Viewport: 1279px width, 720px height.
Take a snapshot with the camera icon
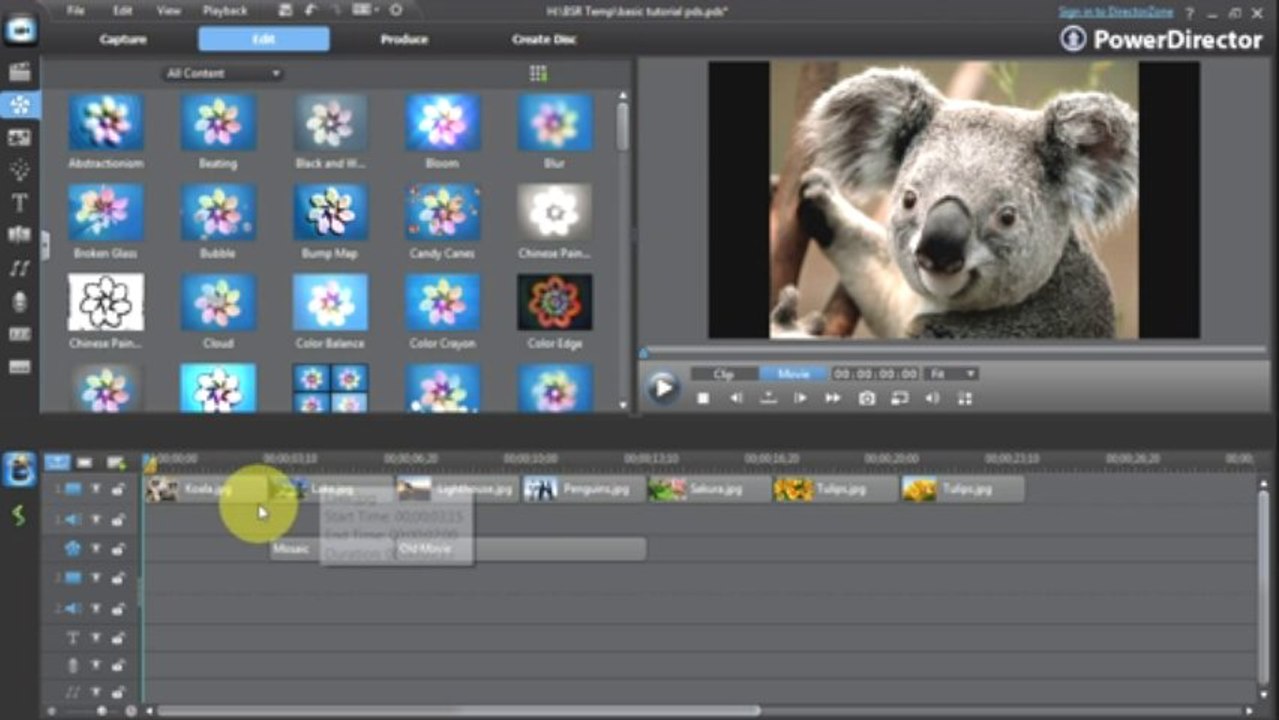[867, 398]
